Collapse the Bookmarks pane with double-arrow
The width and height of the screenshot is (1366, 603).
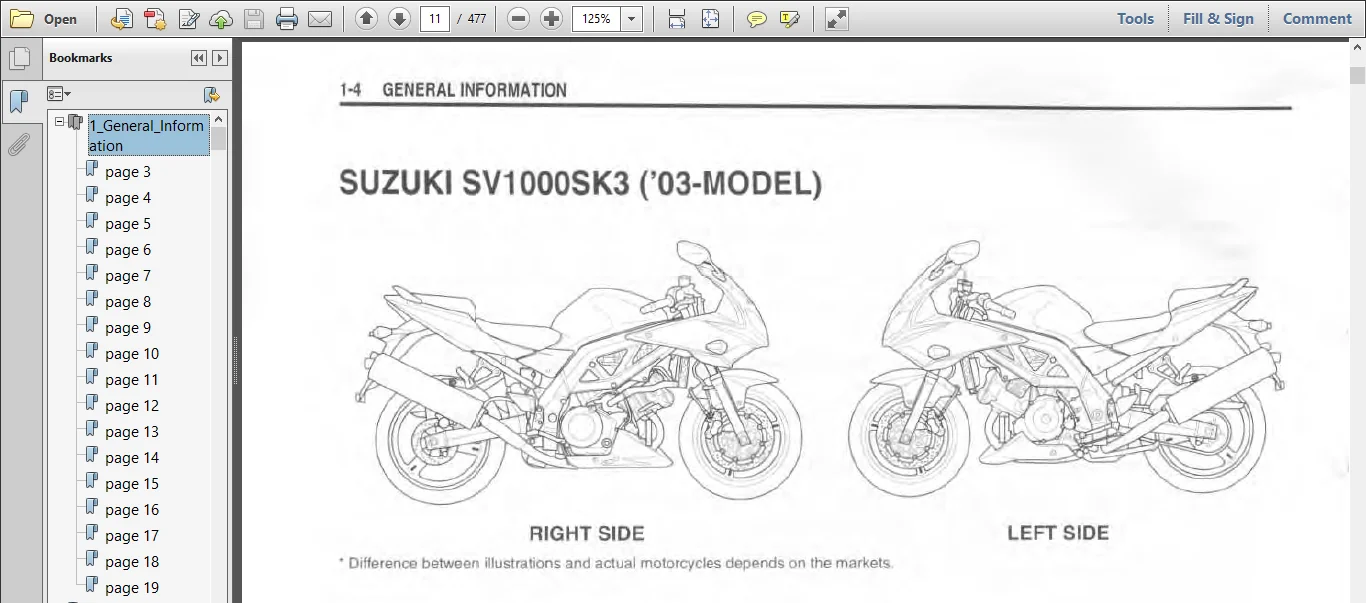pos(199,59)
